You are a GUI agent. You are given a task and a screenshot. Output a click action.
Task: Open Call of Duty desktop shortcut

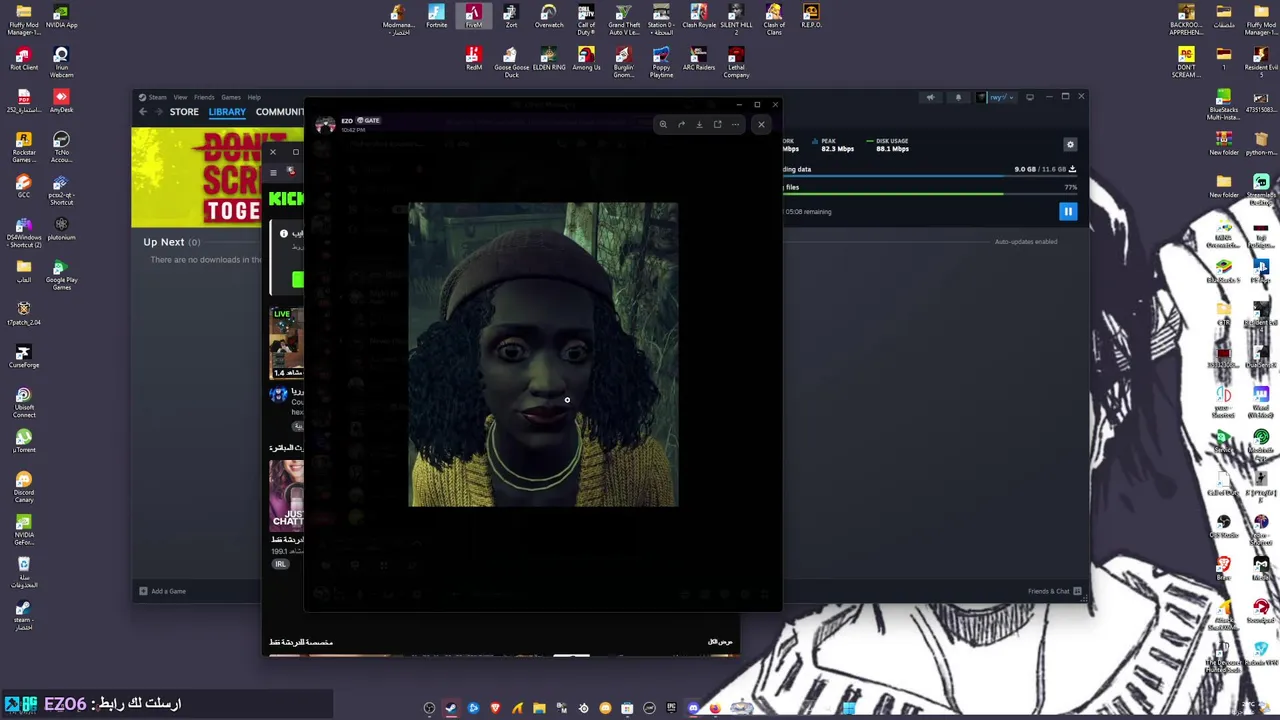tap(586, 20)
